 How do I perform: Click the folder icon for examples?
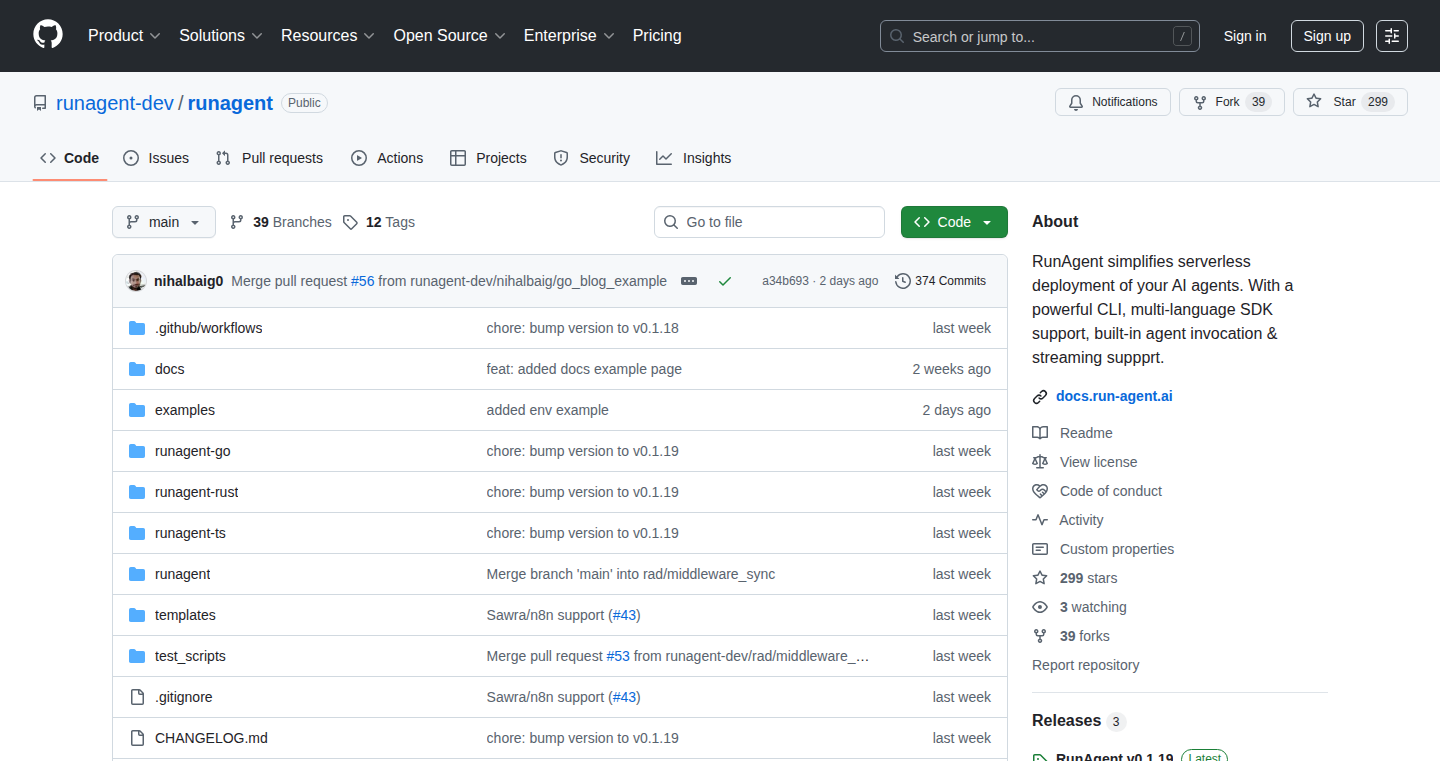pyautogui.click(x=137, y=410)
